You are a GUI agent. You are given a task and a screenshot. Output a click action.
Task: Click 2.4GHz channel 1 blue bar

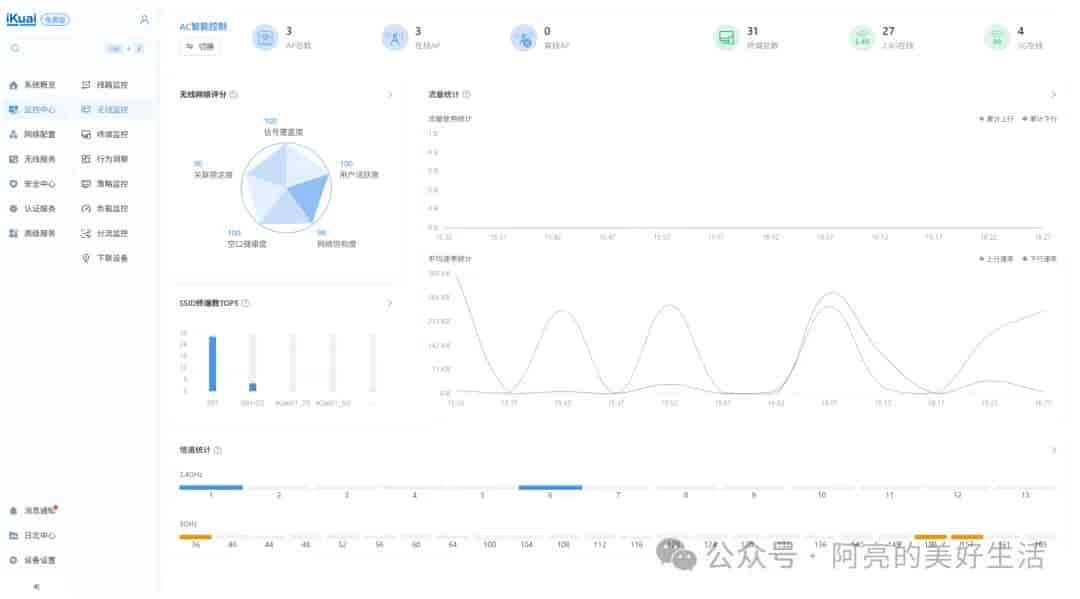pyautogui.click(x=211, y=487)
